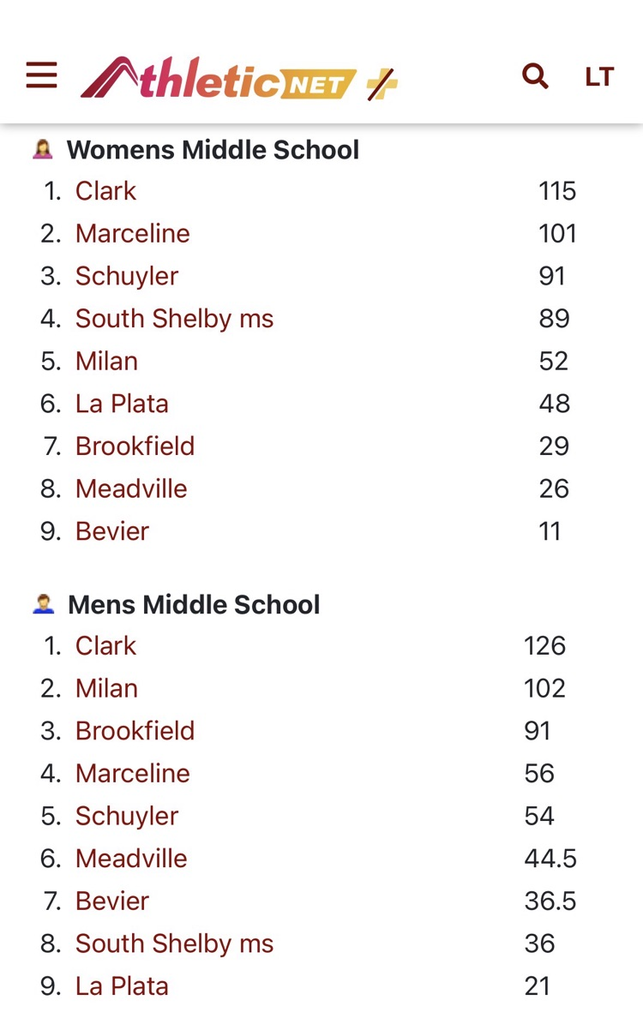Open the LT user account menu
The image size is (643, 1024).
(x=598, y=77)
